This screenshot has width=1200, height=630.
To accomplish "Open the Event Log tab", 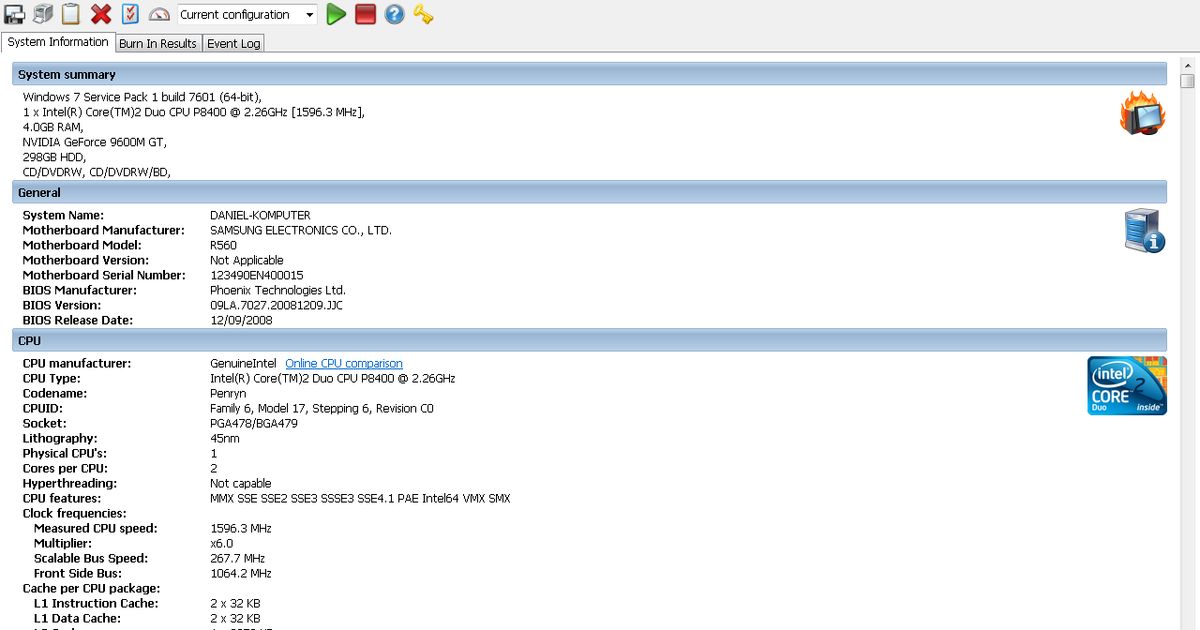I will 232,43.
